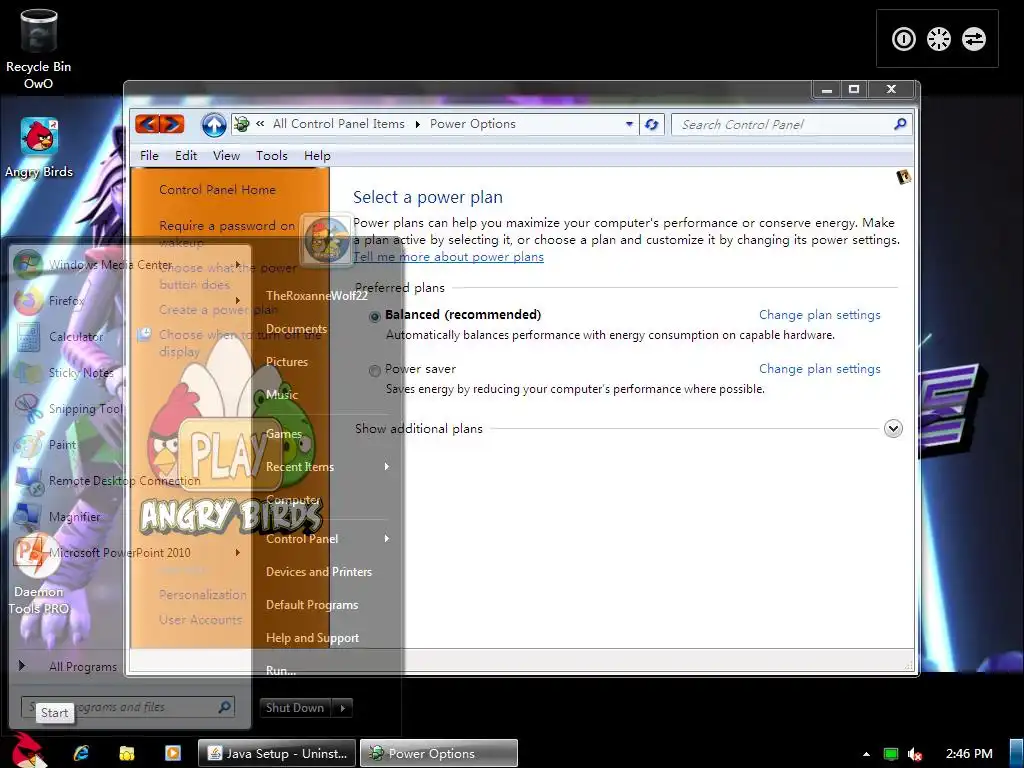
Task: Open the address bar history dropdown
Action: (x=629, y=124)
